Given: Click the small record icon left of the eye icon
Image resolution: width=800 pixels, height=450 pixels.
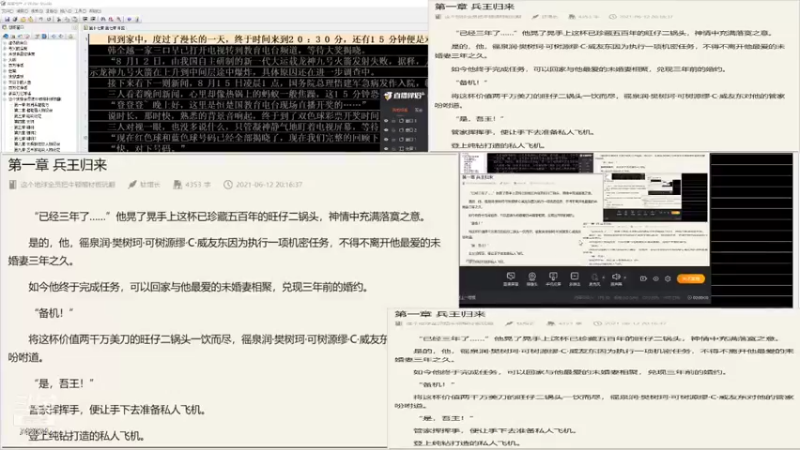Looking at the screenshot, I should (643, 279).
